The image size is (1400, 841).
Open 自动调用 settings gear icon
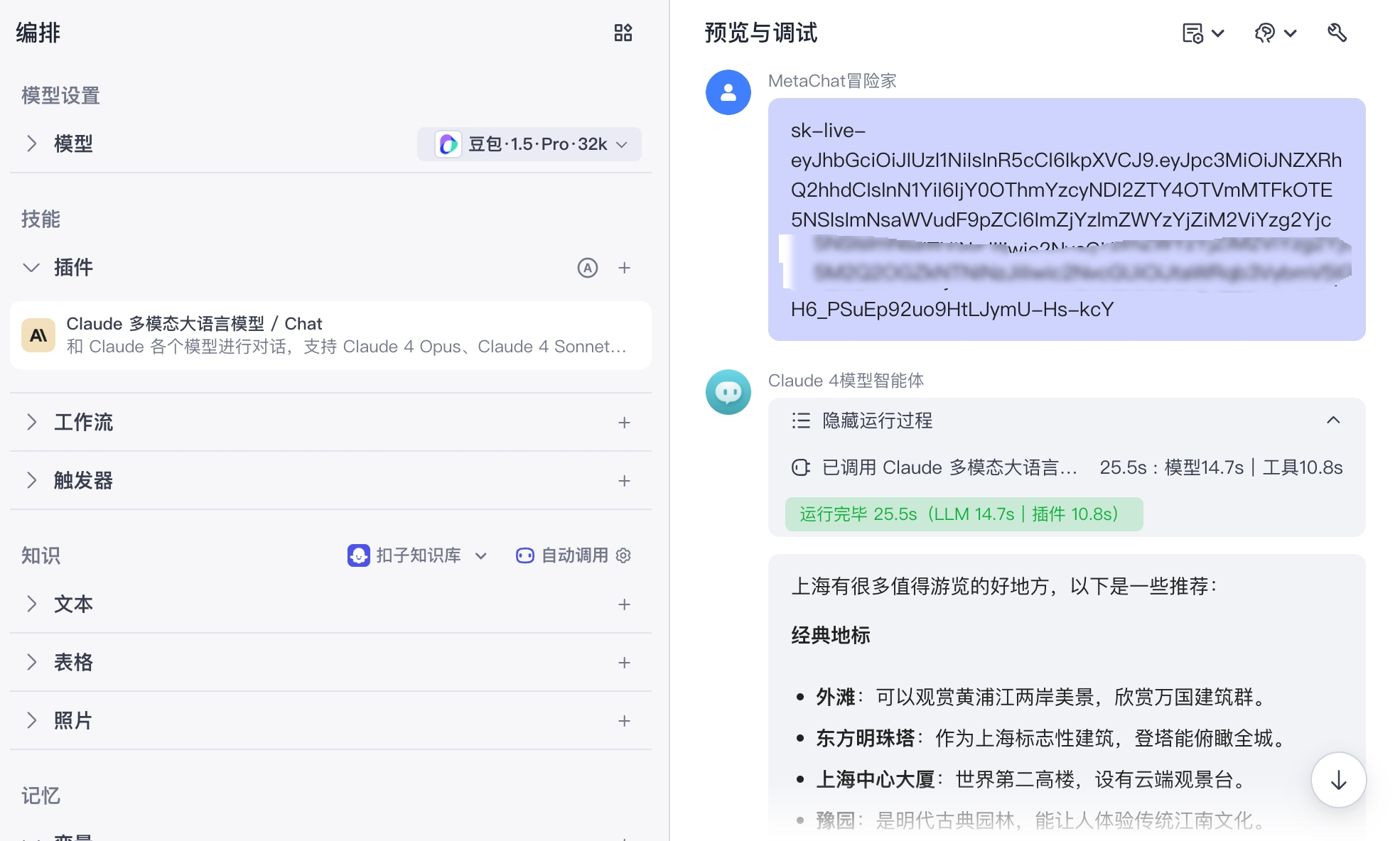click(x=623, y=555)
